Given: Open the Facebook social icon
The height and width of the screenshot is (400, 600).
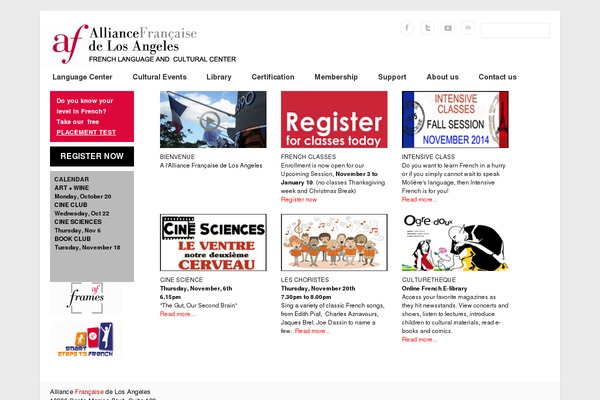Looking at the screenshot, I should [407, 28].
